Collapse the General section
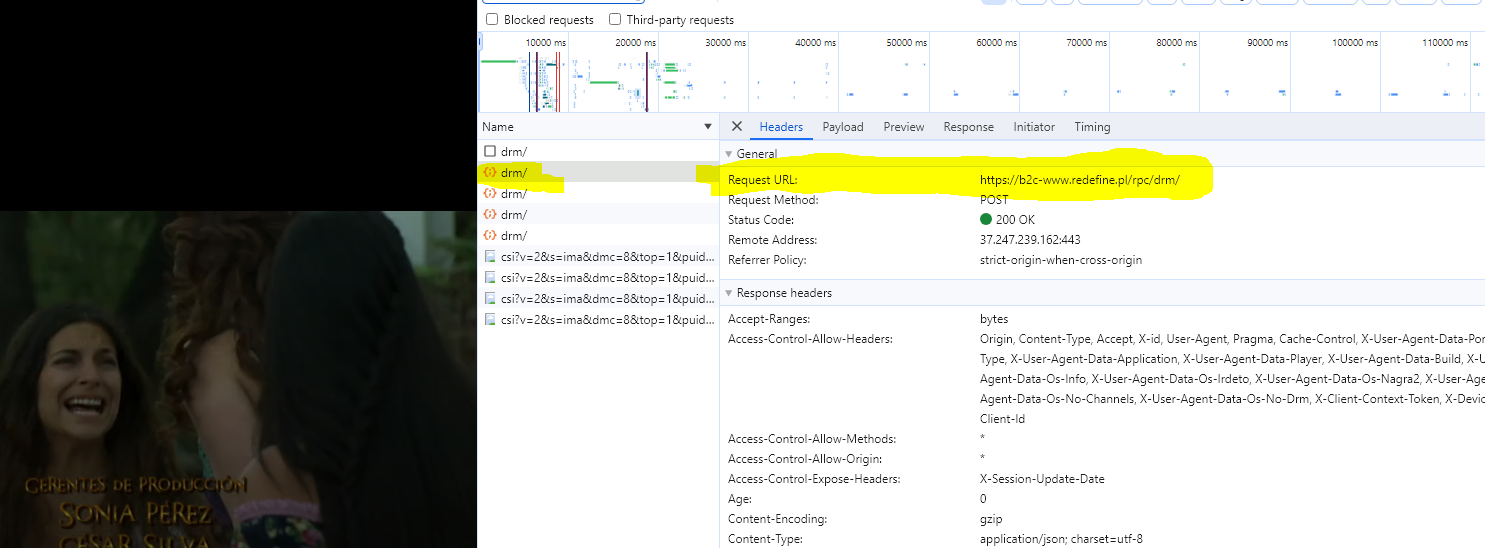The width and height of the screenshot is (1485, 548). (729, 154)
